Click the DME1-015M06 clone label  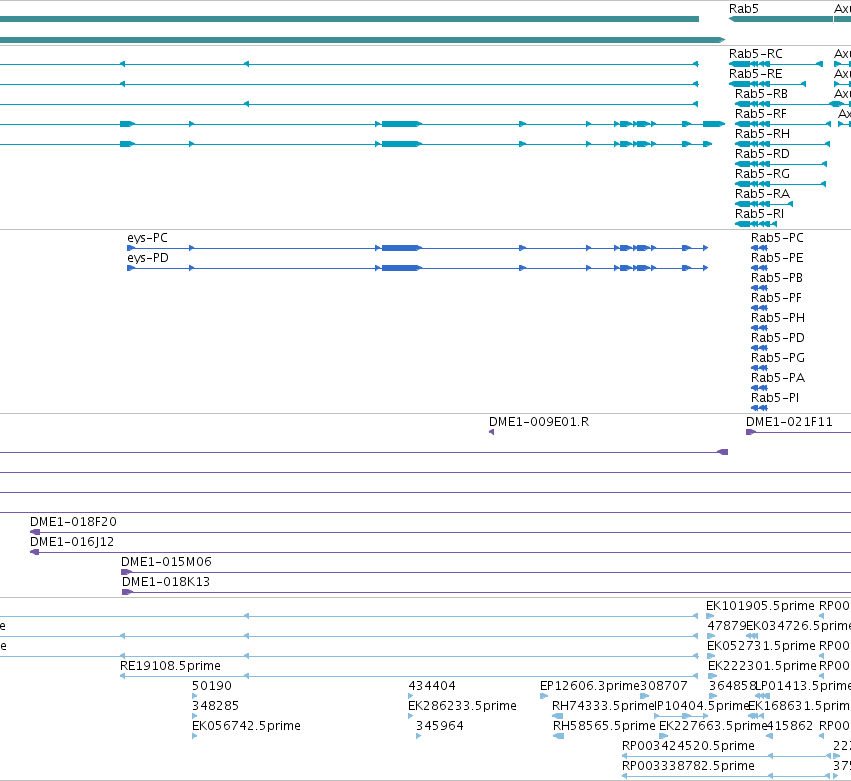point(166,563)
